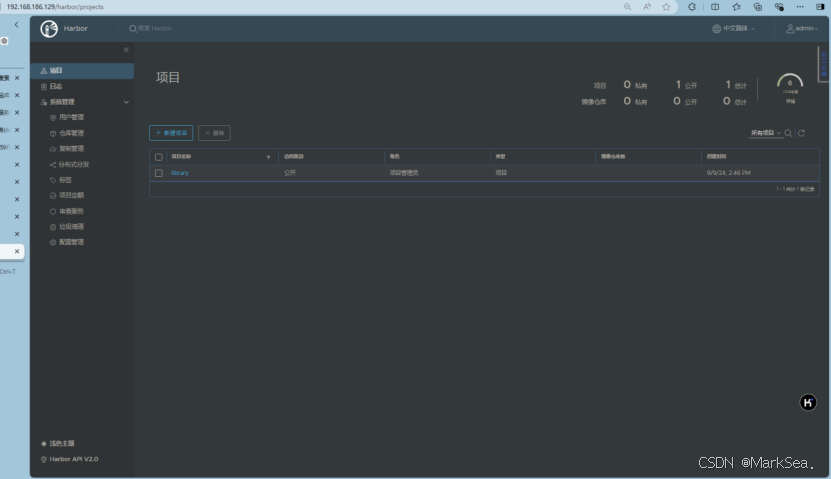Click the 删除 button
This screenshot has width=831, height=479.
214,133
